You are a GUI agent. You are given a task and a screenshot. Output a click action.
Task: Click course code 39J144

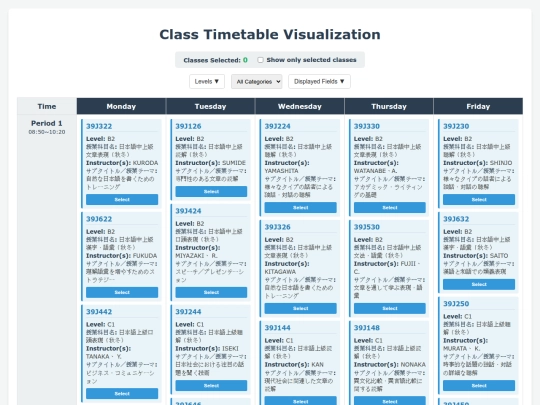pyautogui.click(x=278, y=328)
